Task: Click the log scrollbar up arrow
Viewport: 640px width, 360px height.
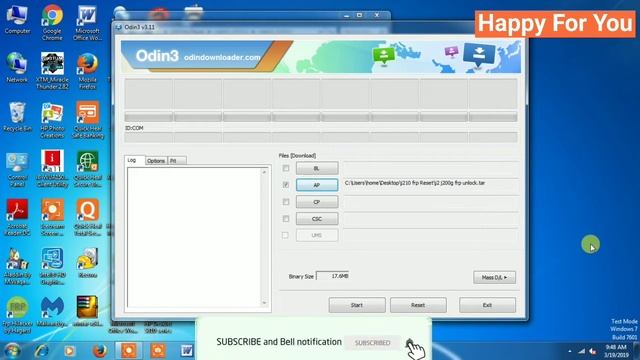Action: [264, 172]
